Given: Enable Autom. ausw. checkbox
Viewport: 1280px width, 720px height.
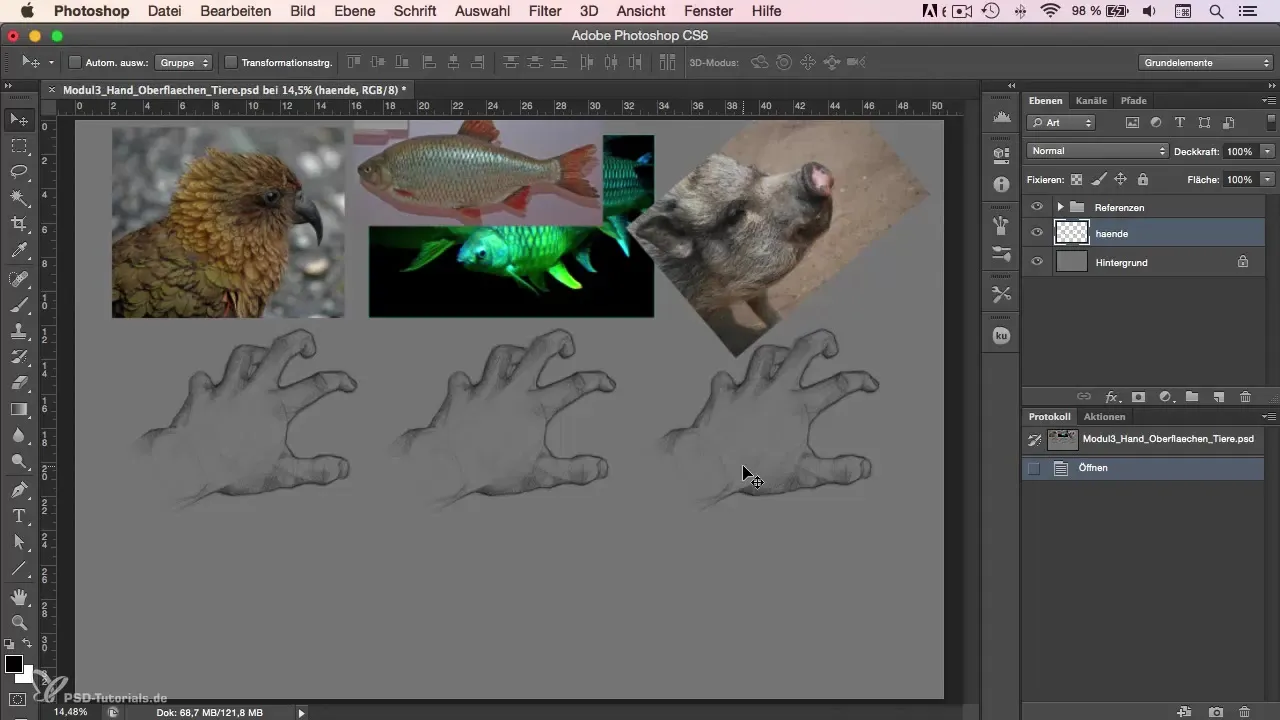Looking at the screenshot, I should pyautogui.click(x=75, y=62).
